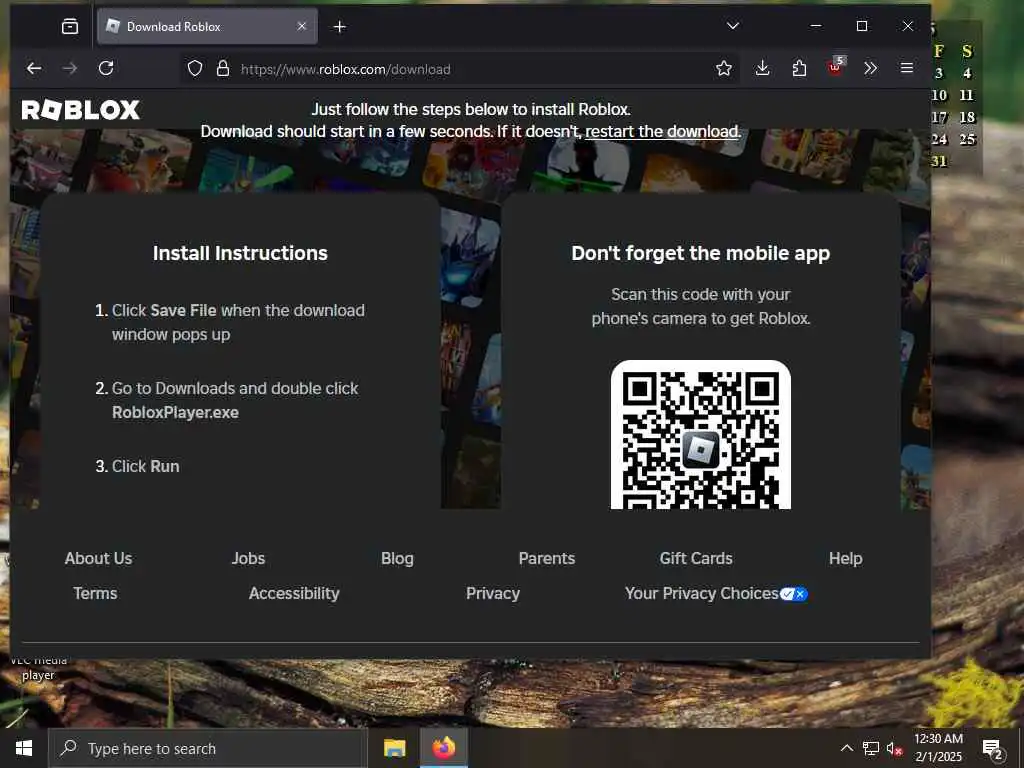This screenshot has width=1024, height=768.
Task: Reload the current page
Action: coord(106,69)
